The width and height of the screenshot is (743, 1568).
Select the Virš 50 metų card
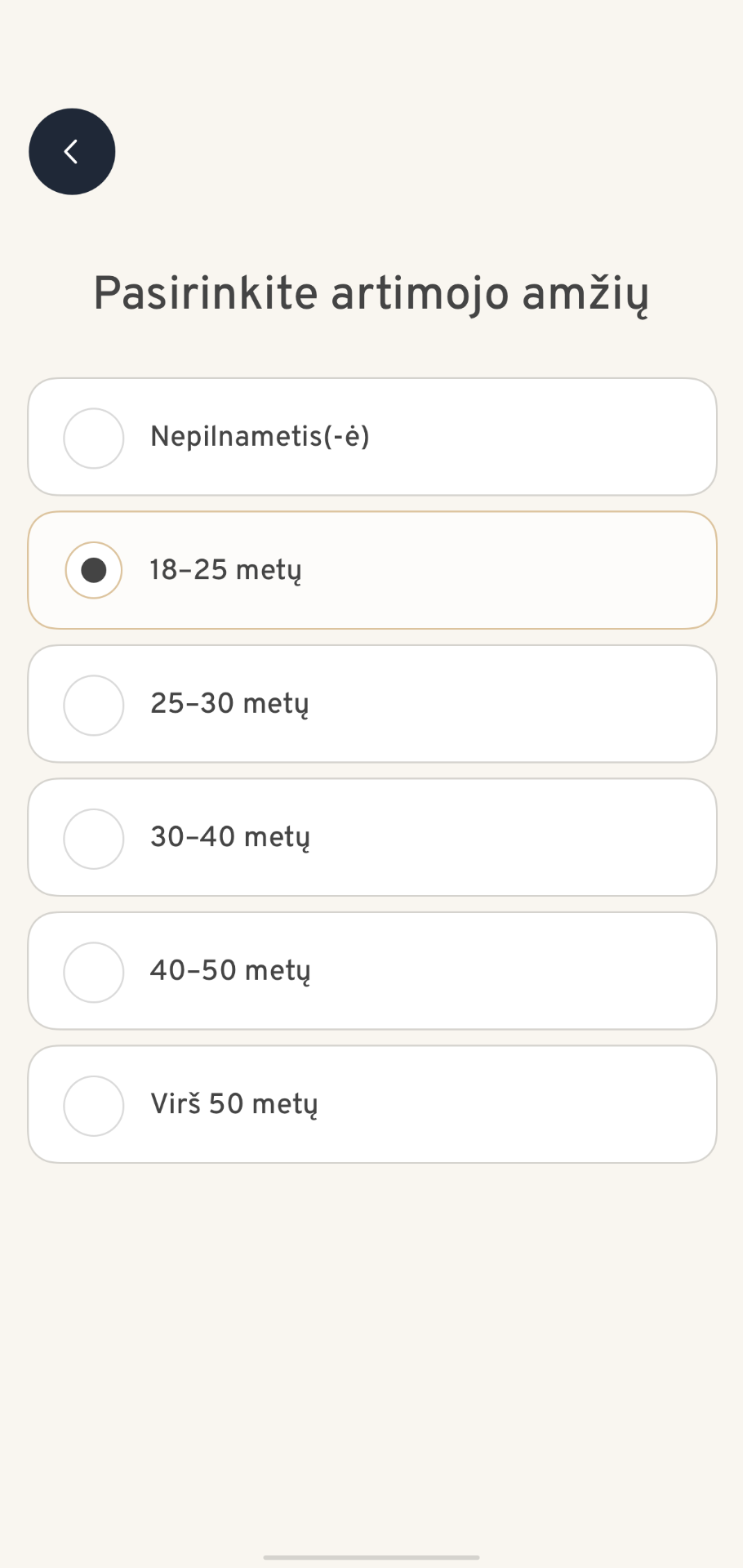coord(371,1103)
